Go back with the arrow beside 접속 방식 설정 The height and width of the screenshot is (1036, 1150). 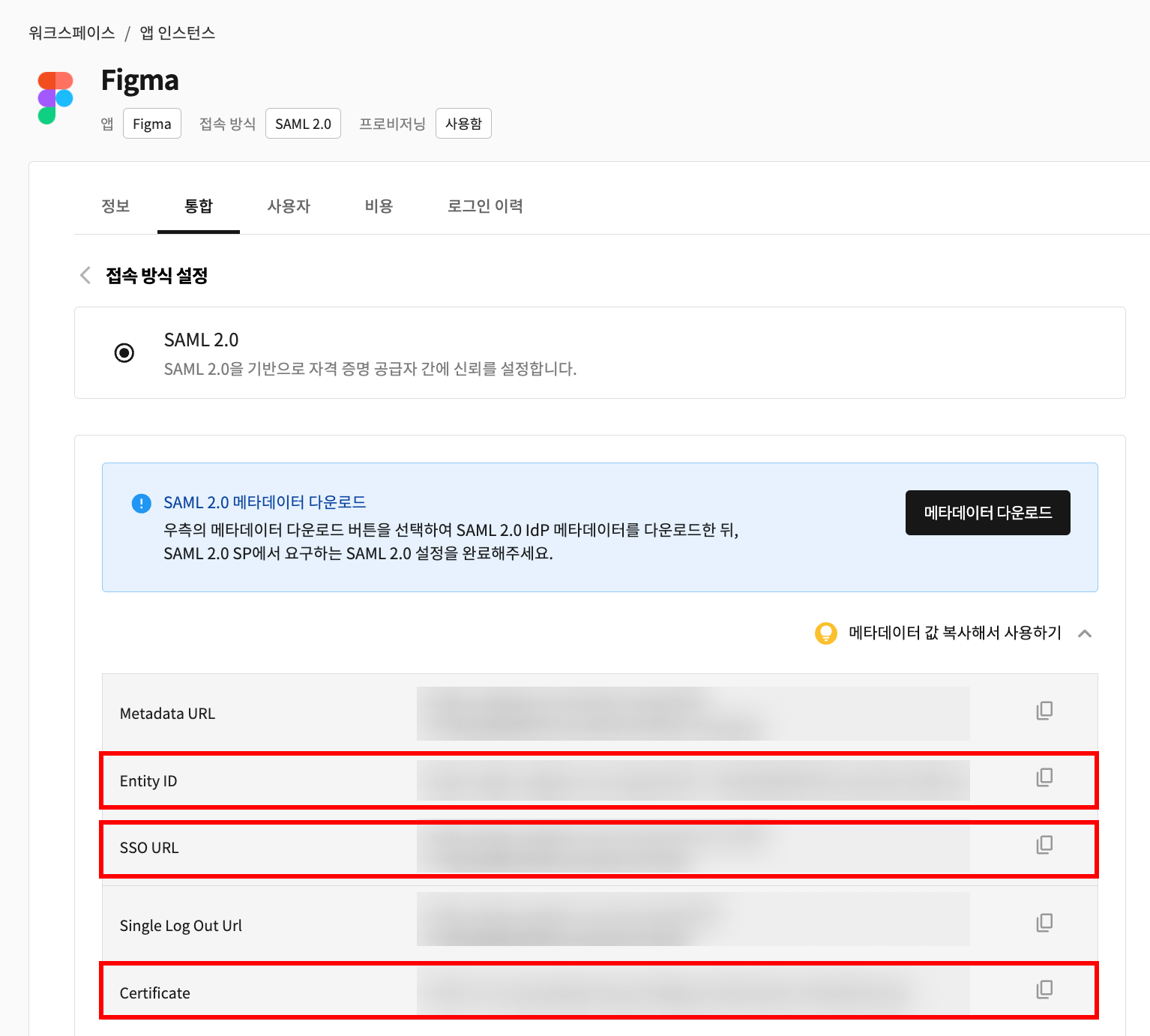(x=85, y=275)
